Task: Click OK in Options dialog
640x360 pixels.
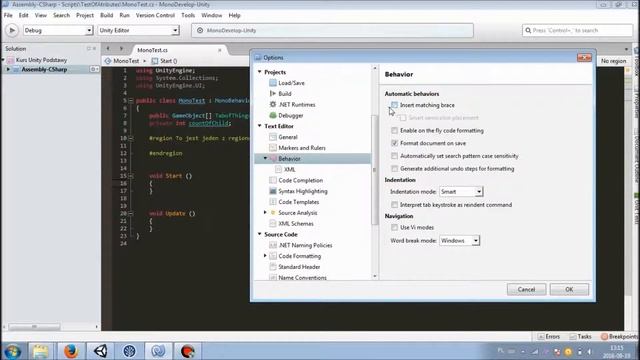Action: pos(569,289)
